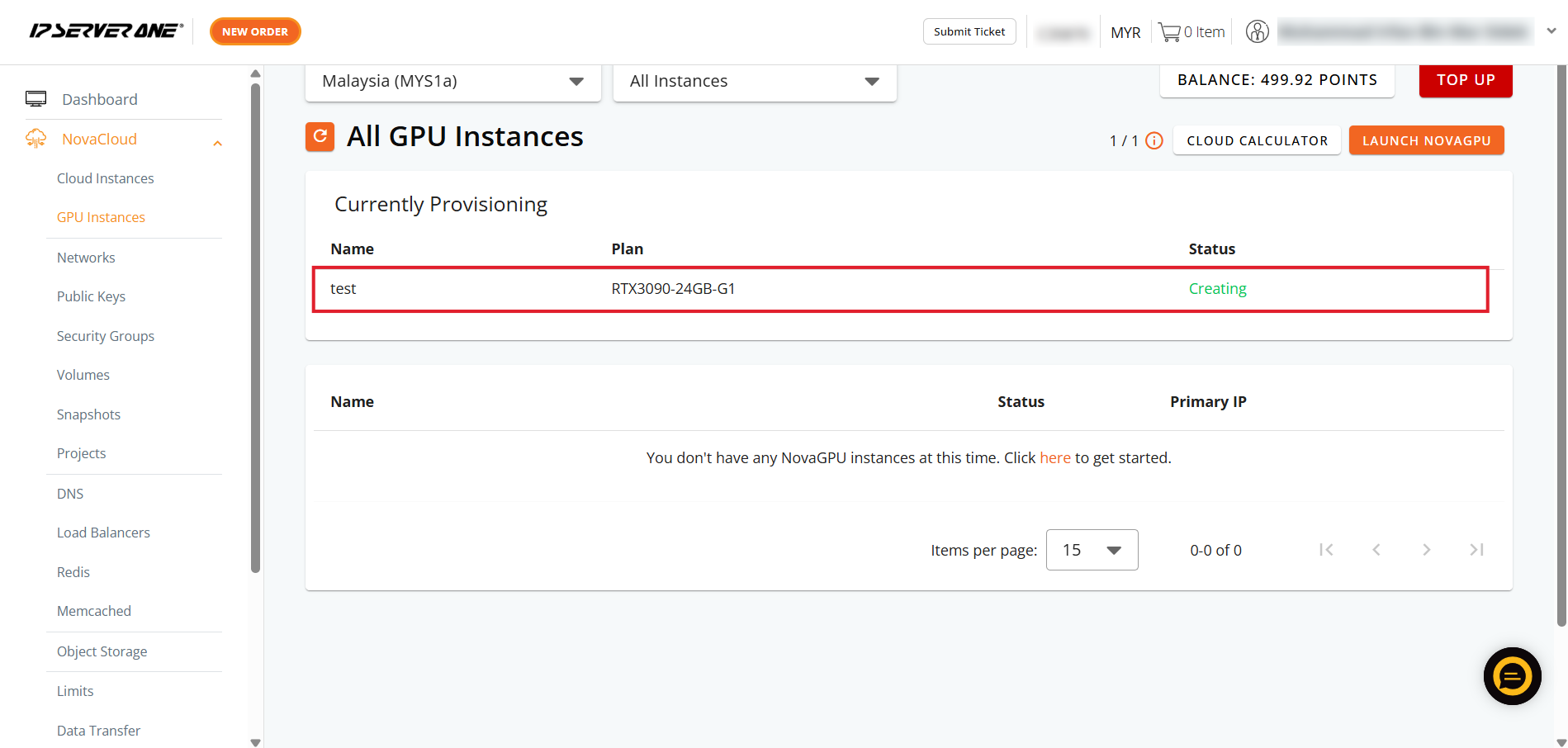Go to first page pagination icon
This screenshot has width=1568, height=748.
pyautogui.click(x=1326, y=550)
